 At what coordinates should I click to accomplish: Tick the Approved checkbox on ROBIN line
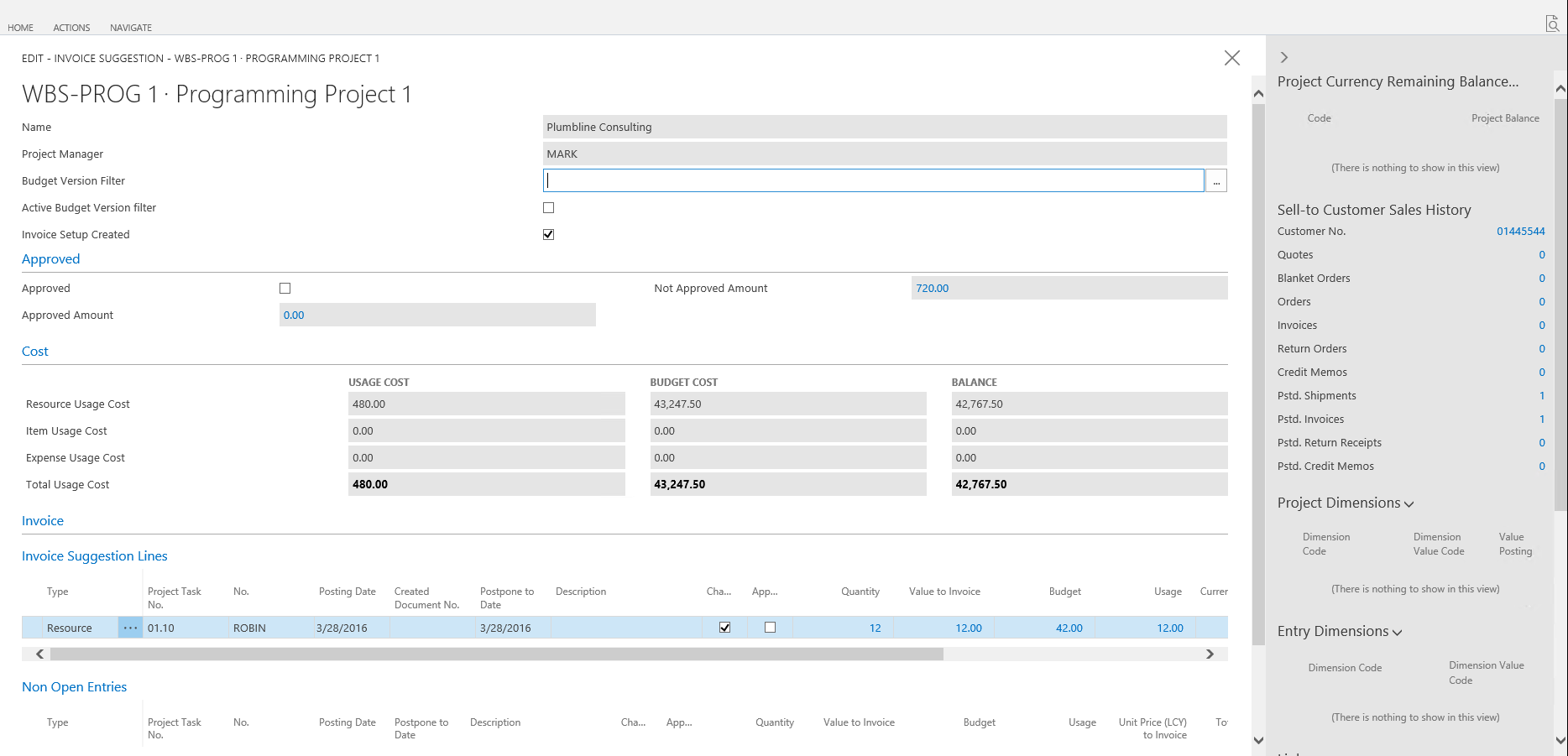[770, 628]
